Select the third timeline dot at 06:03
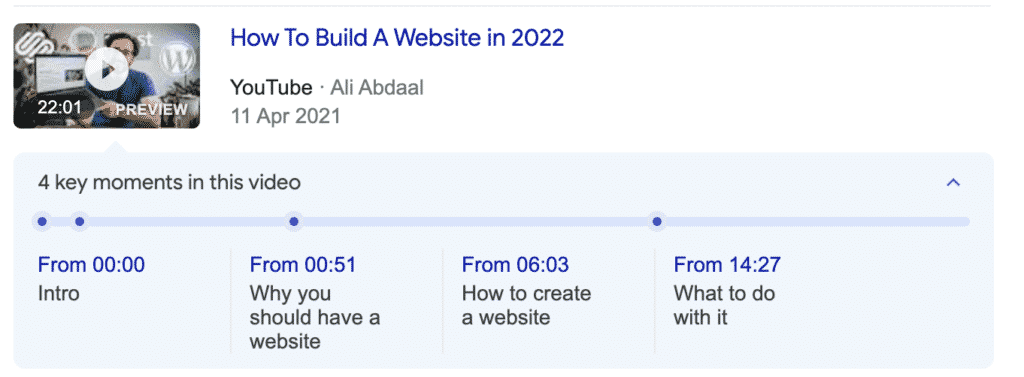 tap(294, 222)
